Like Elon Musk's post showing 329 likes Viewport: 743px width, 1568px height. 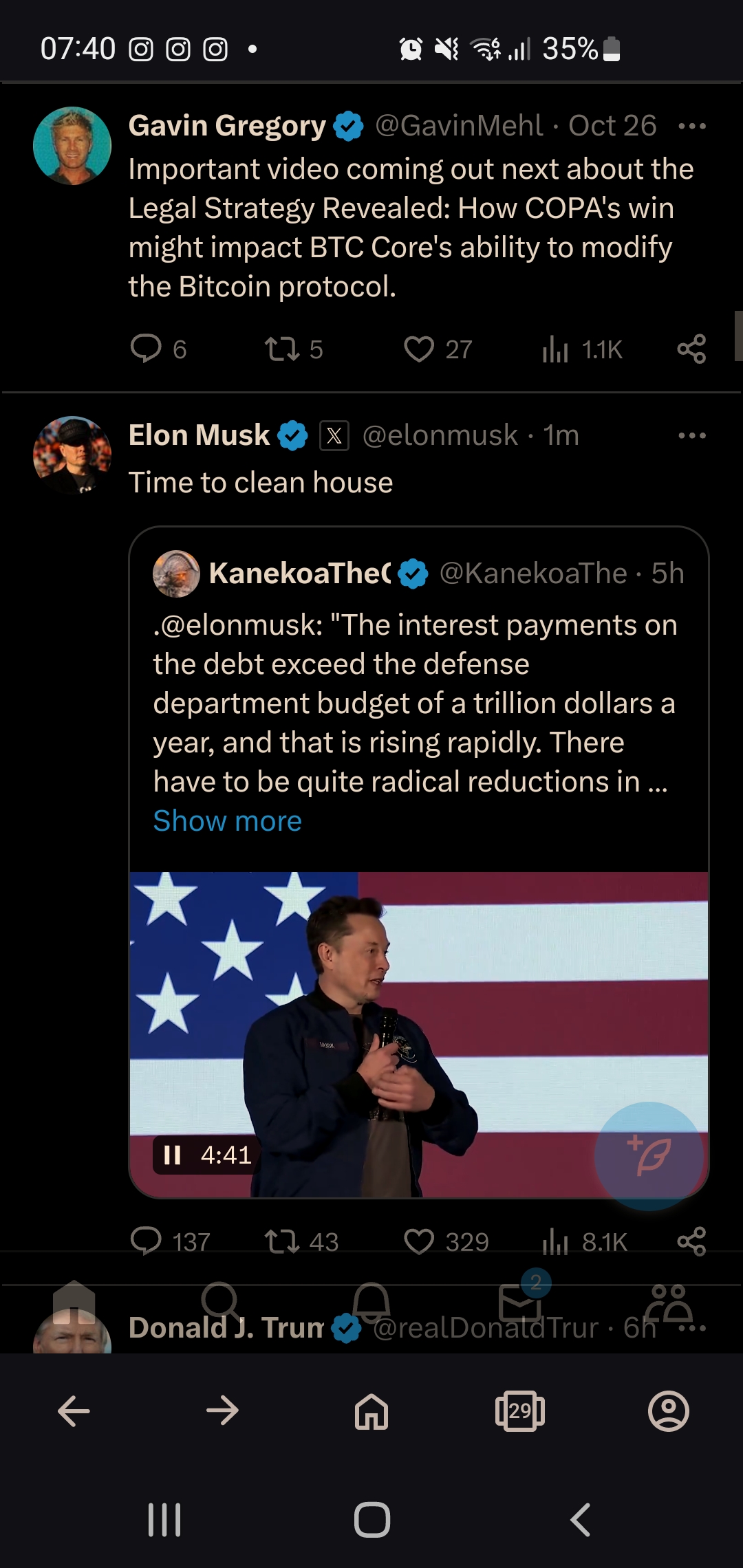click(x=418, y=1241)
